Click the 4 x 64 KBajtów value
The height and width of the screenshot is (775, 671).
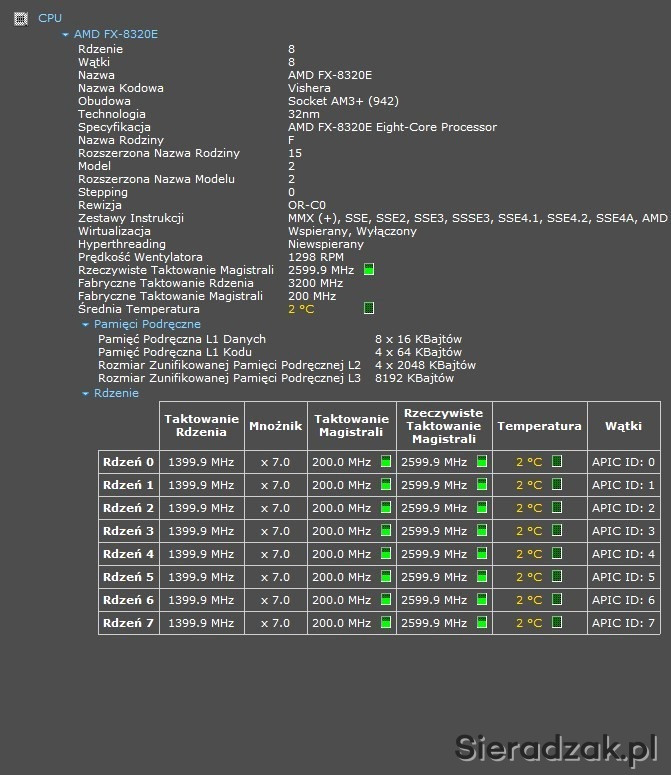pos(418,352)
